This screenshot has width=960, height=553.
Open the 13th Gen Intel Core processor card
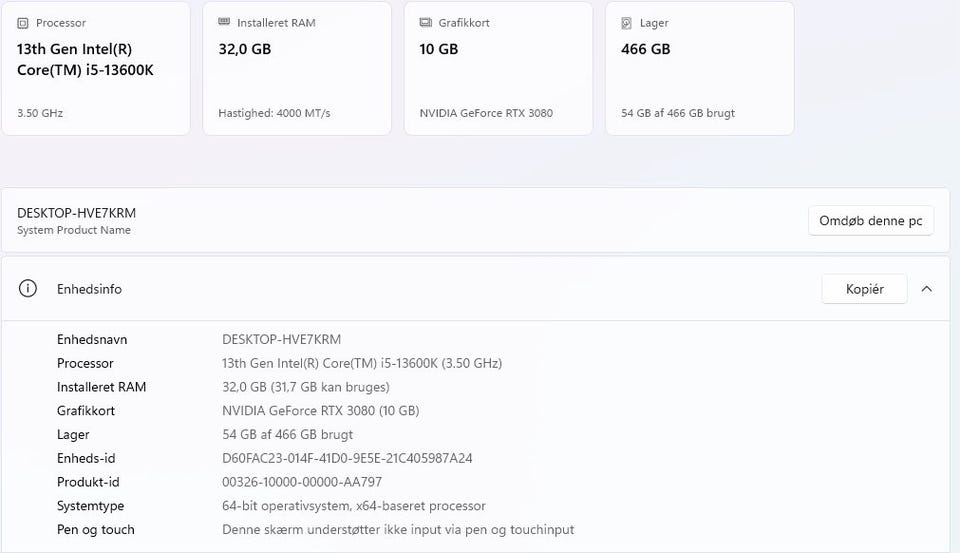pos(95,68)
